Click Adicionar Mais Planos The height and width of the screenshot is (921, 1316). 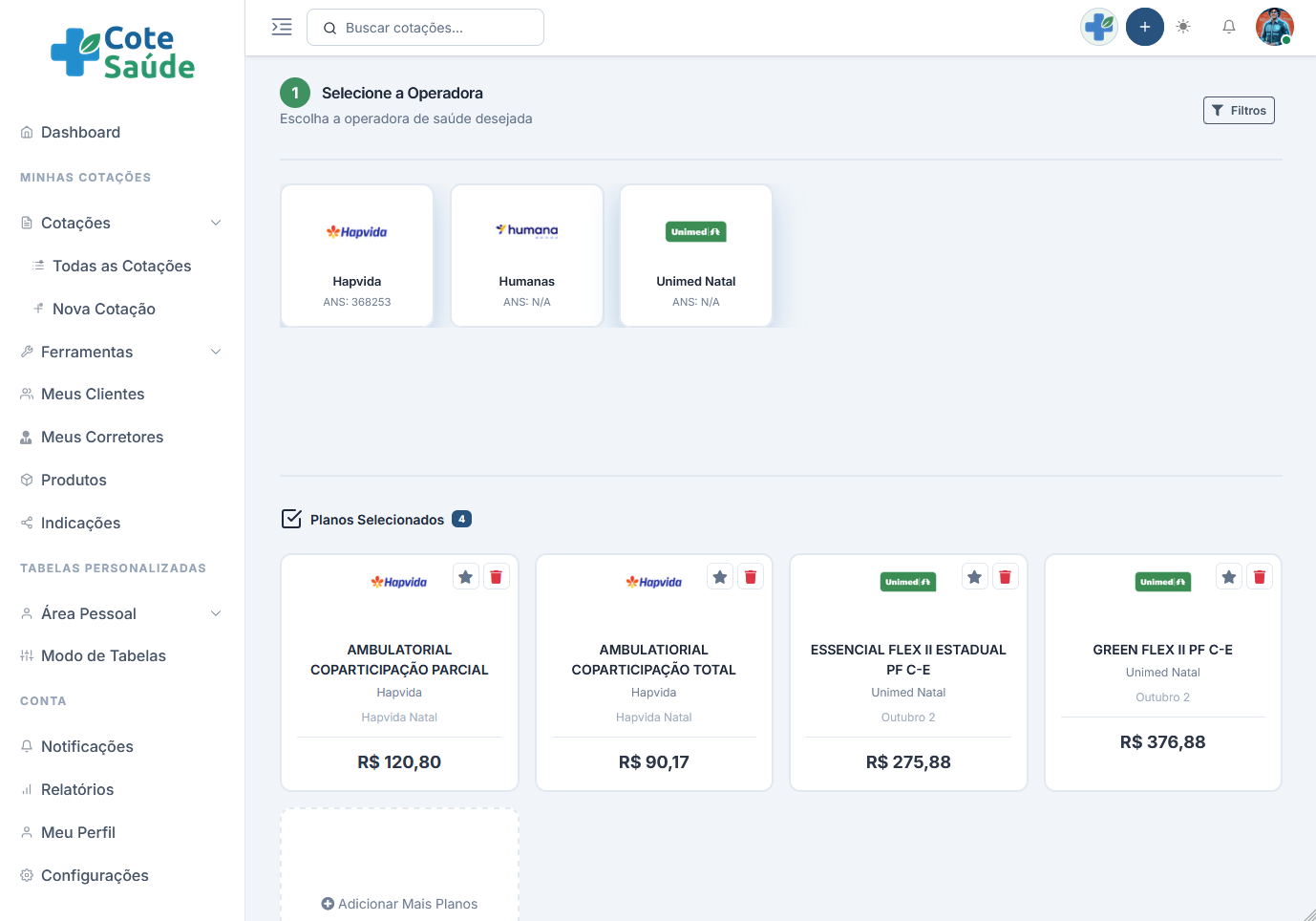[399, 904]
